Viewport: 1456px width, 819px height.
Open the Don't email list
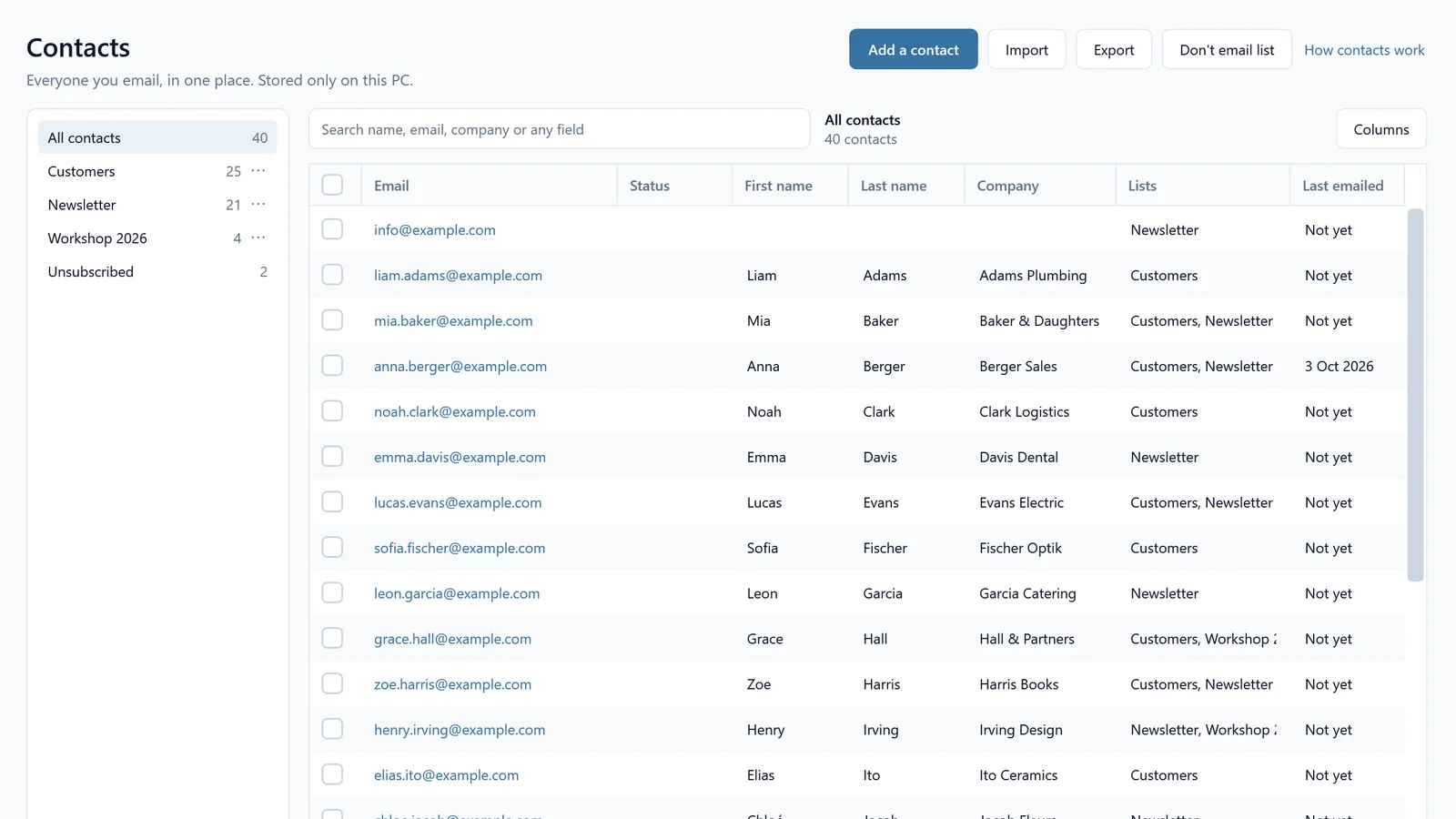[1227, 49]
